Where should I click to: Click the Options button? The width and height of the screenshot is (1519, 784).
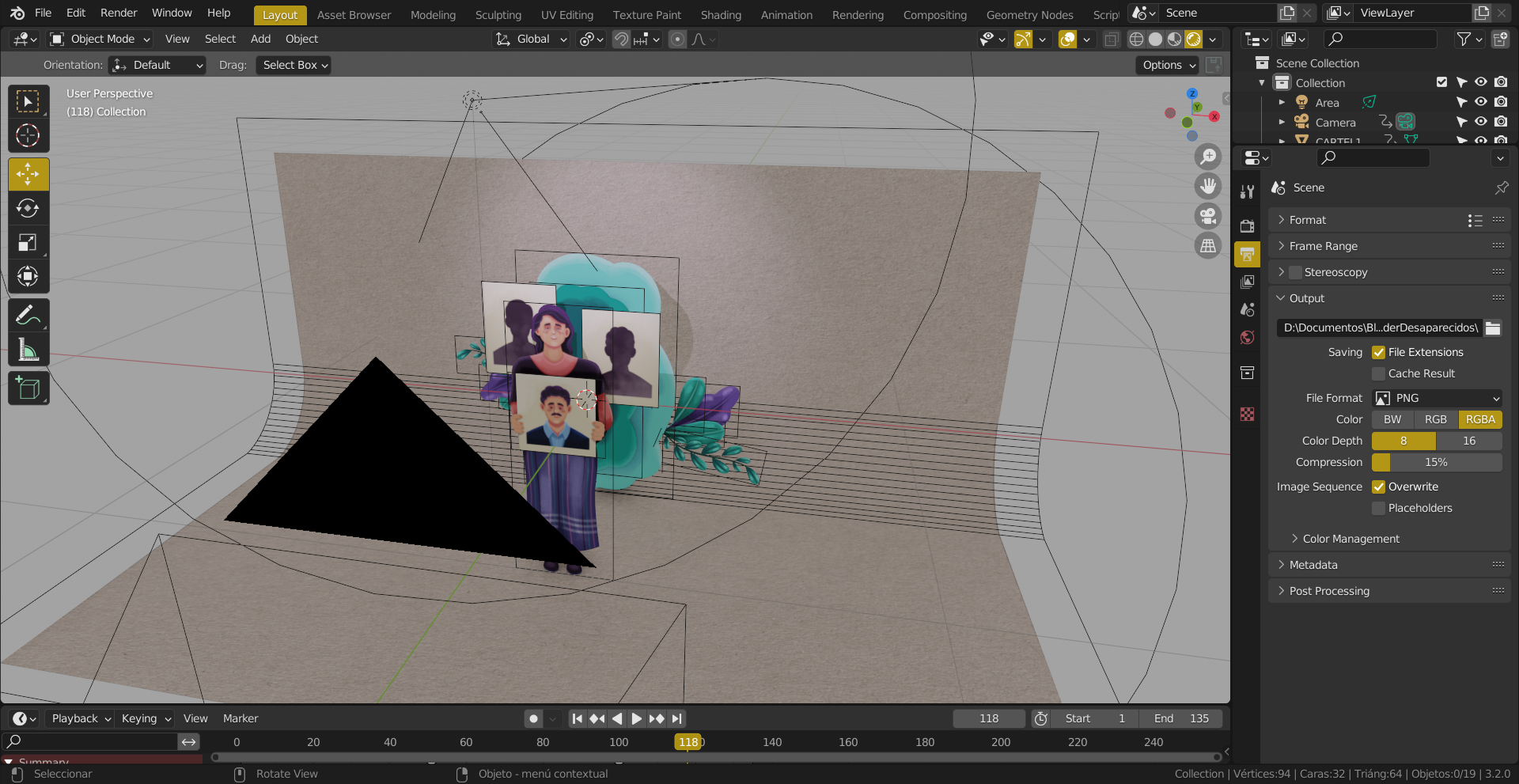1168,65
